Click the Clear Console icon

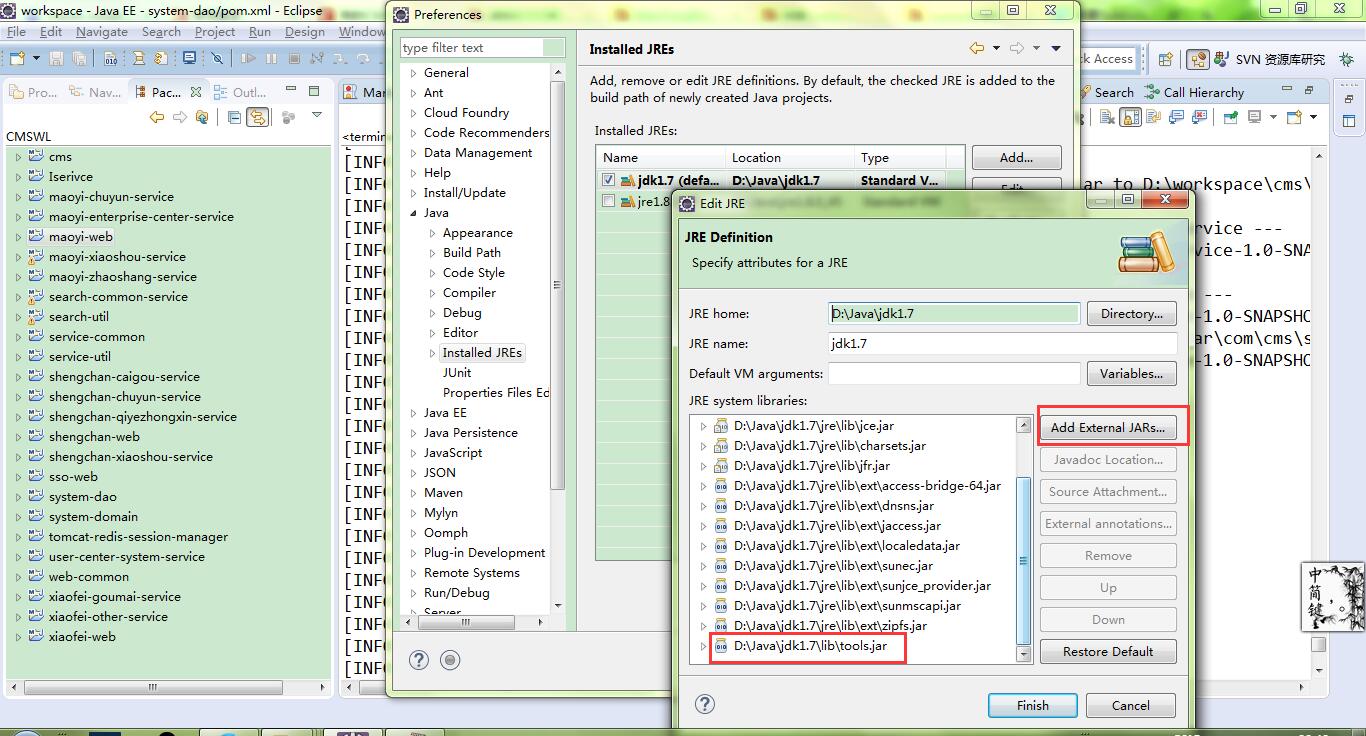tap(1107, 117)
